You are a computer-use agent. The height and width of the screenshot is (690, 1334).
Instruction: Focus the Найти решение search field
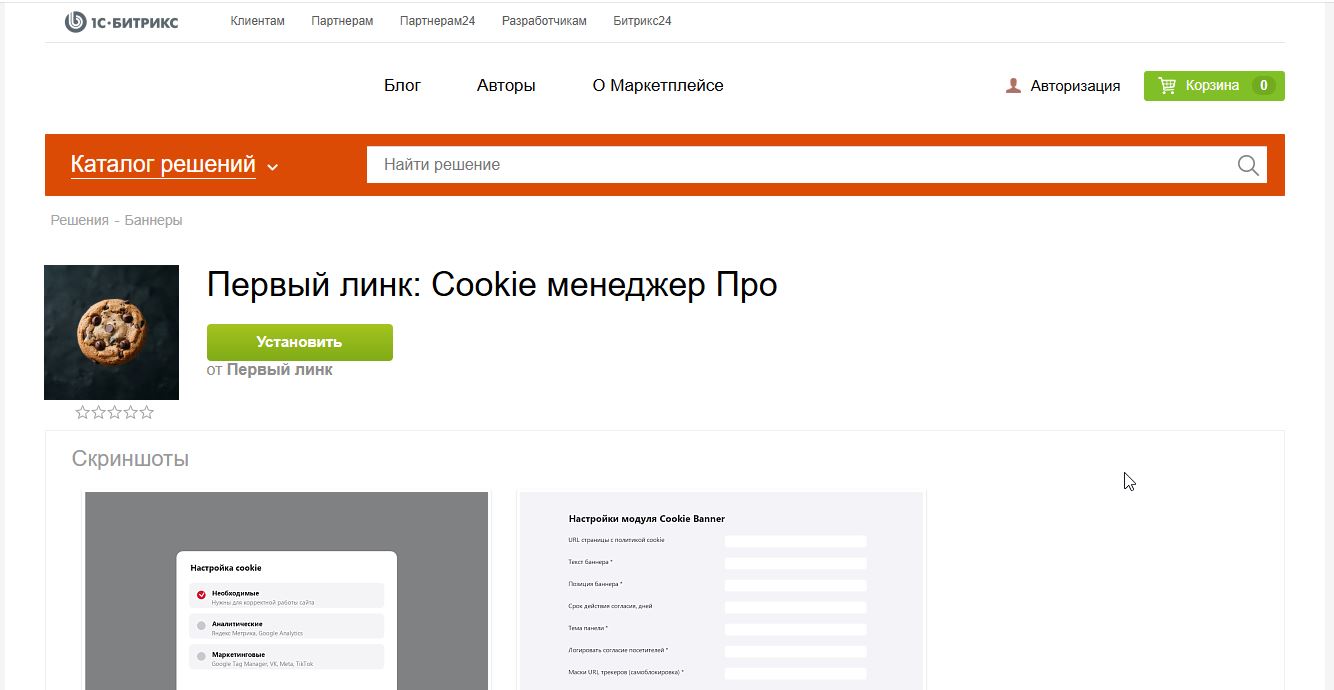(800, 165)
